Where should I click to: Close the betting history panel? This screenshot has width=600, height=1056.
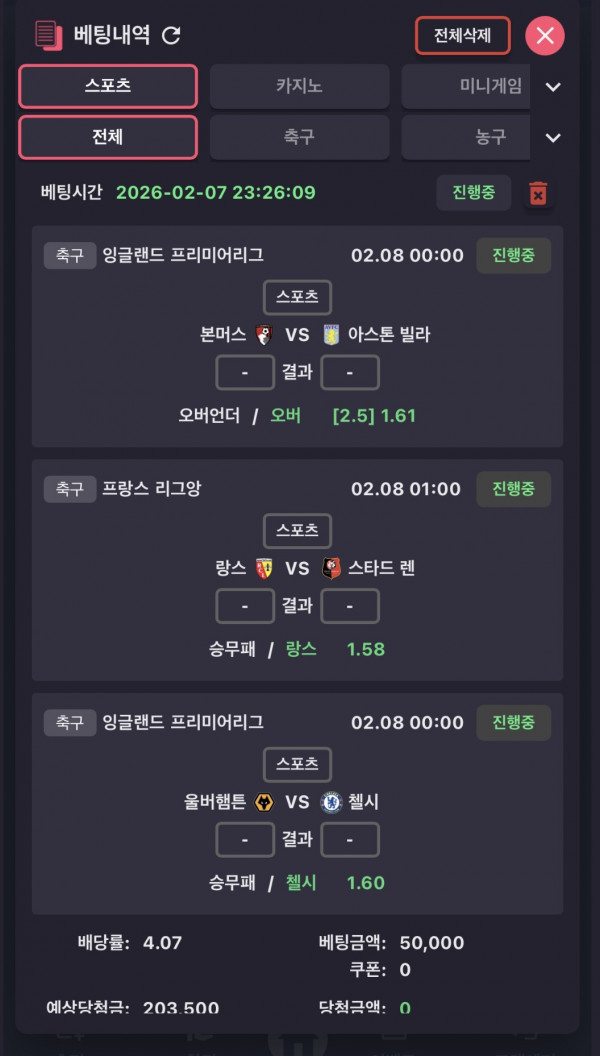[545, 36]
